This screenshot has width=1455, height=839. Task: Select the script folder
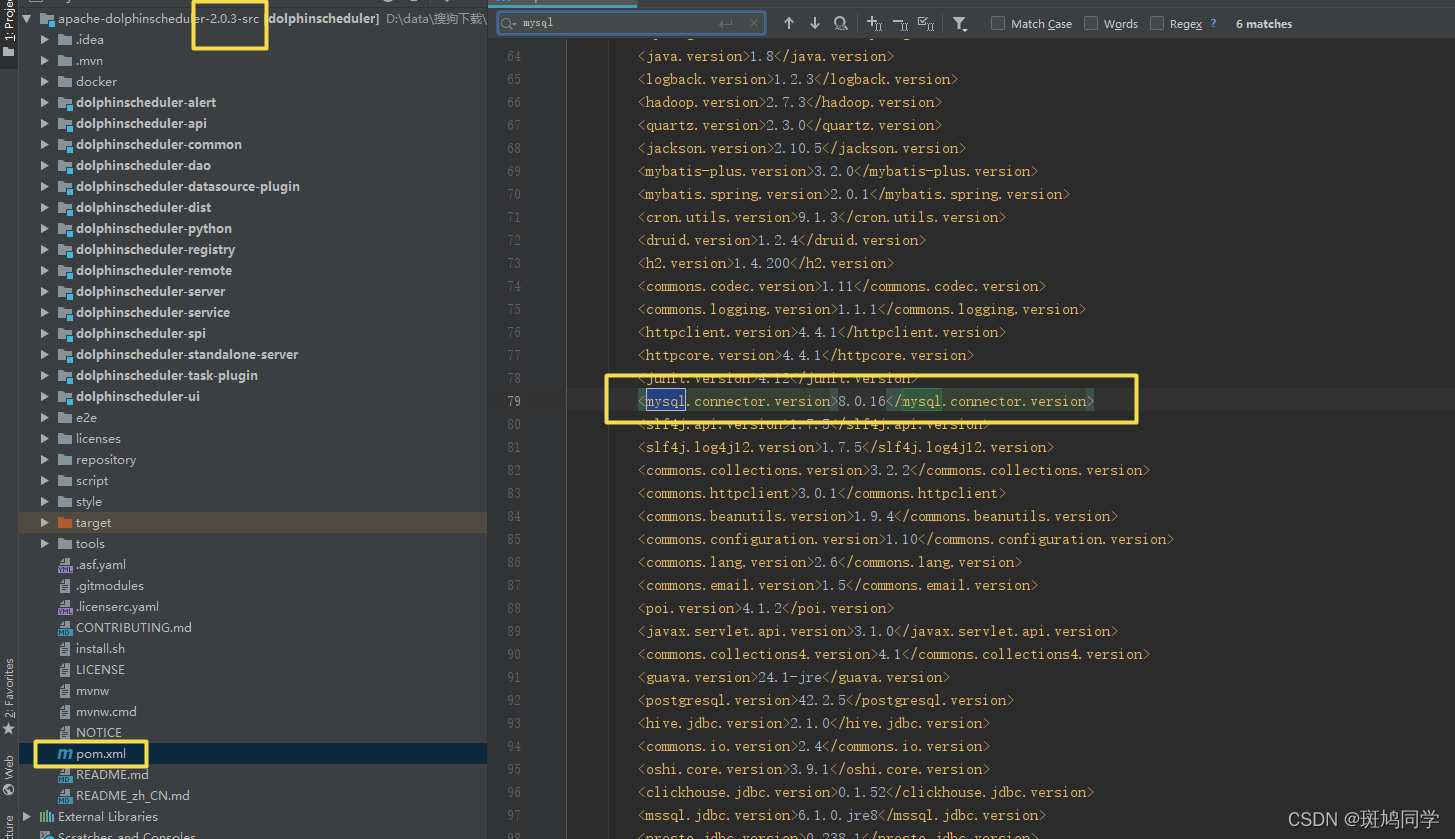point(92,481)
